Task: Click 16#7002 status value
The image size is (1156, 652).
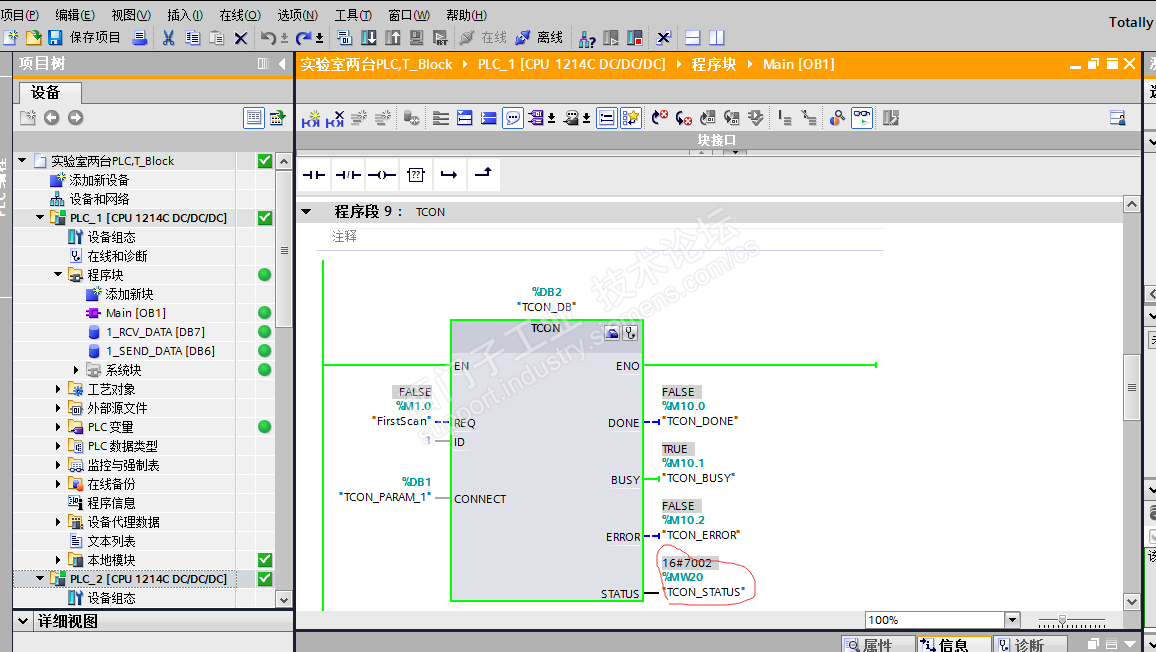Action: pyautogui.click(x=686, y=563)
